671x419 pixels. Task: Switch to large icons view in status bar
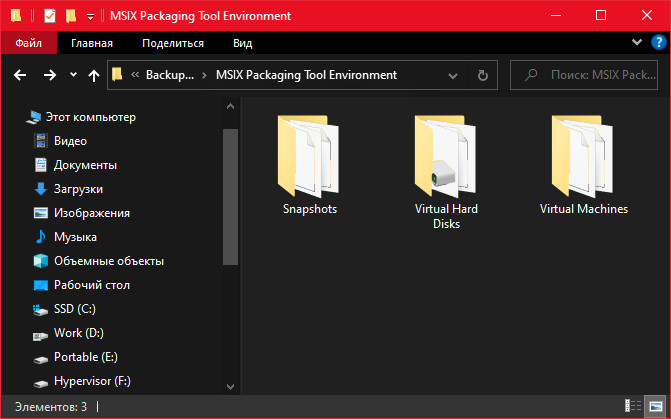[656, 405]
